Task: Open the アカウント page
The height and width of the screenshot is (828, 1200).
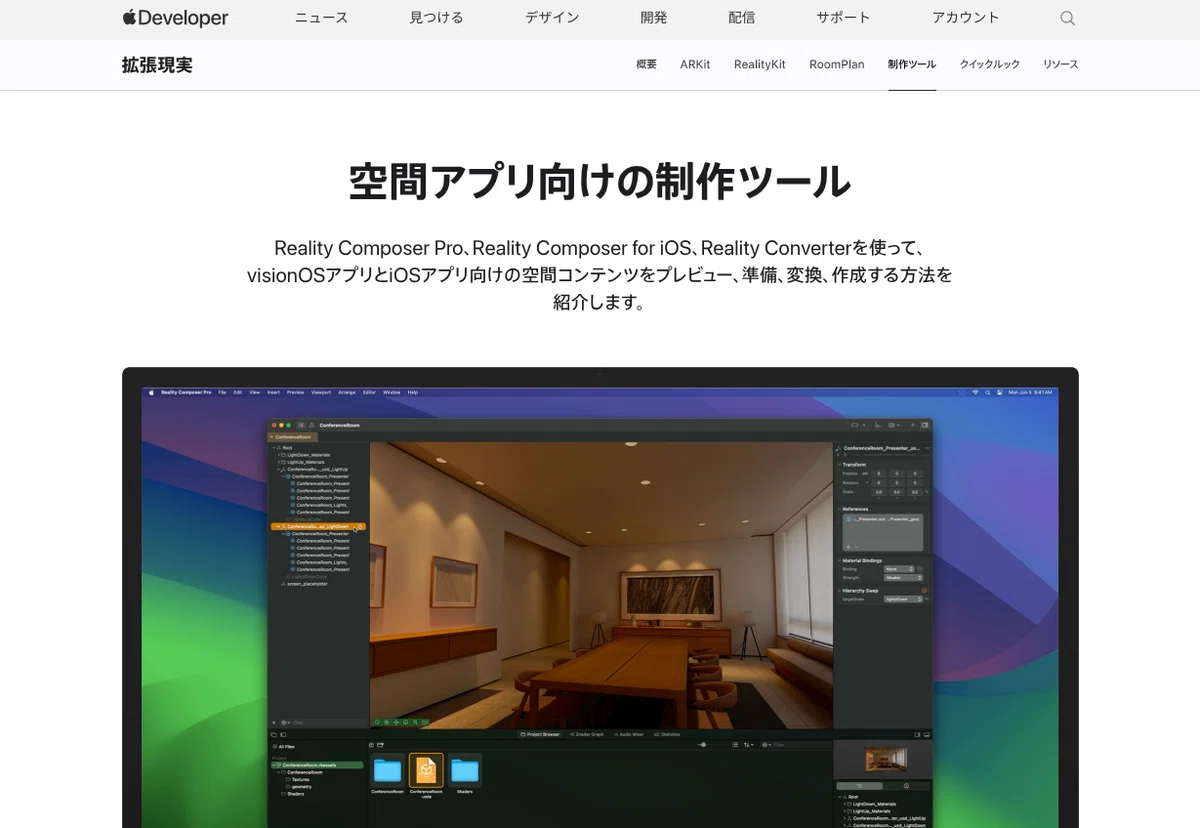Action: pyautogui.click(x=965, y=18)
